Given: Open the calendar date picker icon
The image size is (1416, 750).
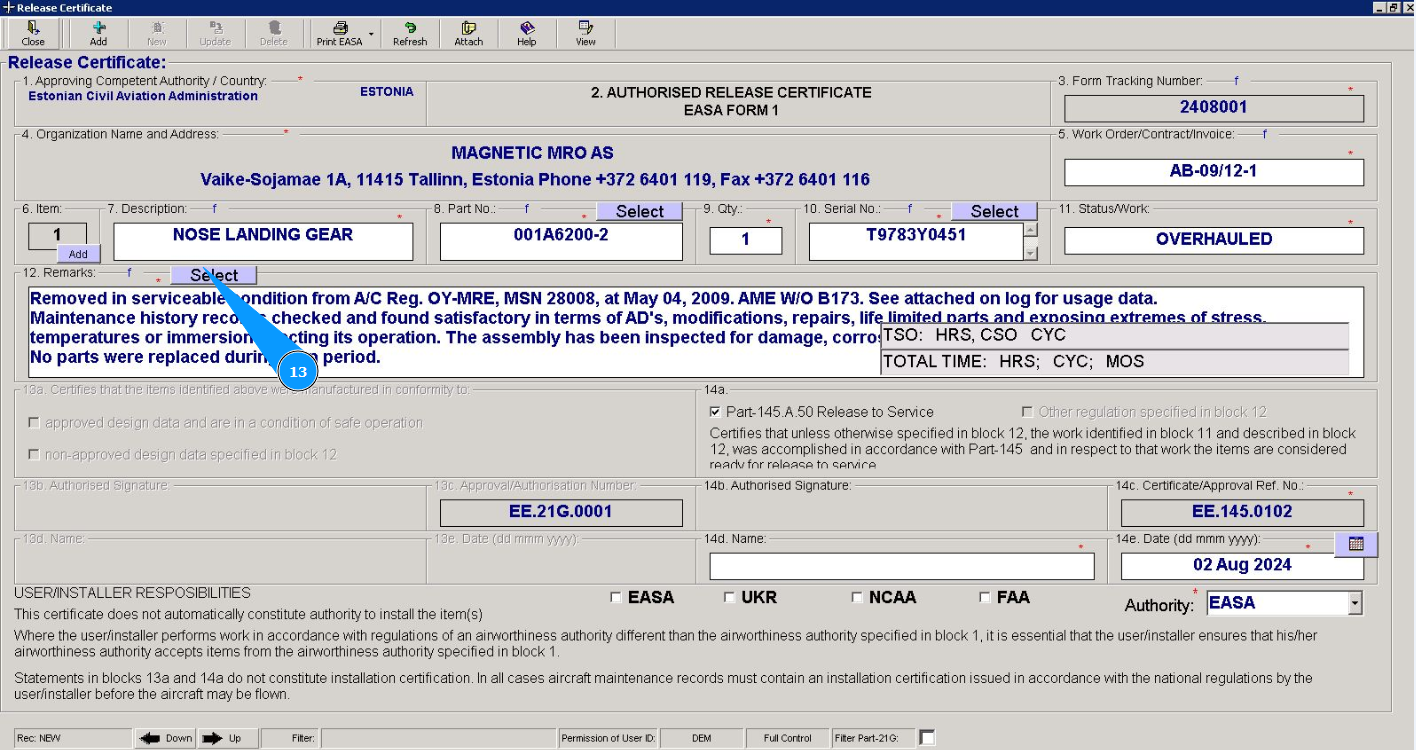Looking at the screenshot, I should click(x=1356, y=544).
